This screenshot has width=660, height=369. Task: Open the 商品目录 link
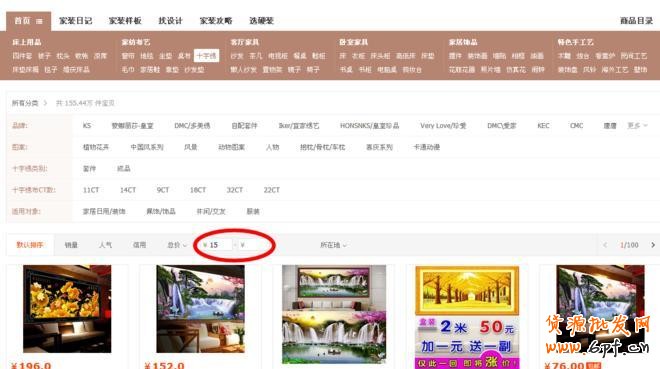[x=636, y=21]
